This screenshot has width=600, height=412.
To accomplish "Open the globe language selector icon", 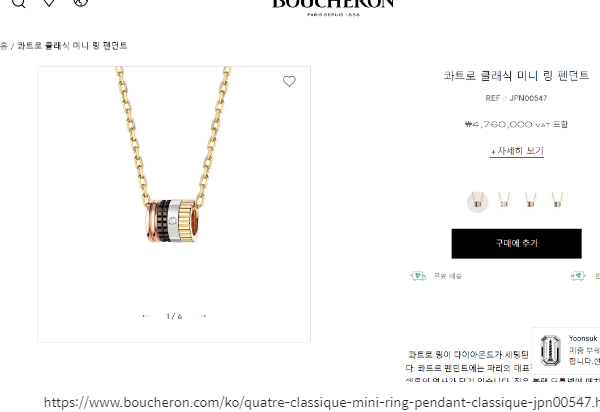I will click(81, 2).
